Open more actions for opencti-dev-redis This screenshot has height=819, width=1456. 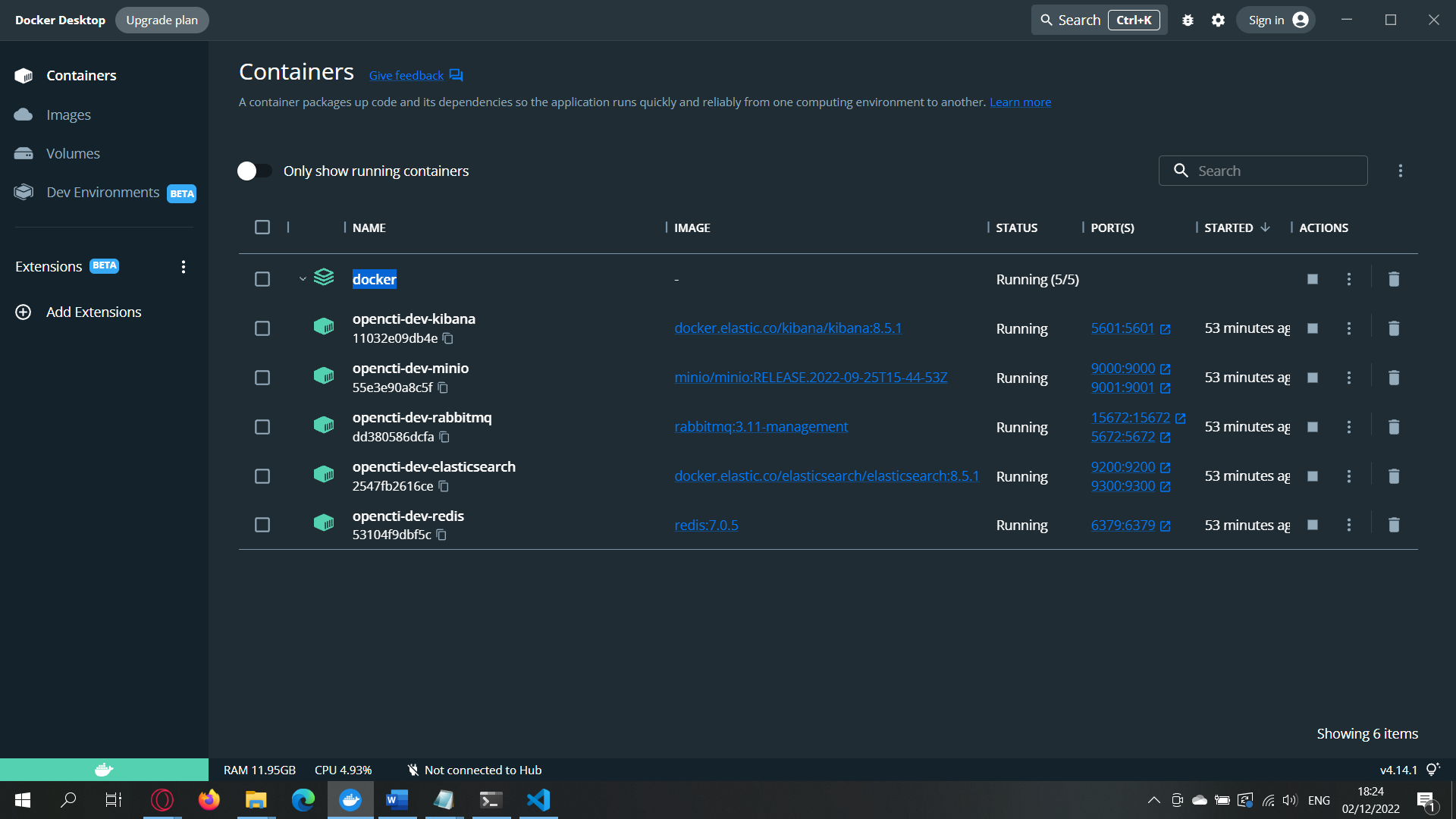point(1349,525)
